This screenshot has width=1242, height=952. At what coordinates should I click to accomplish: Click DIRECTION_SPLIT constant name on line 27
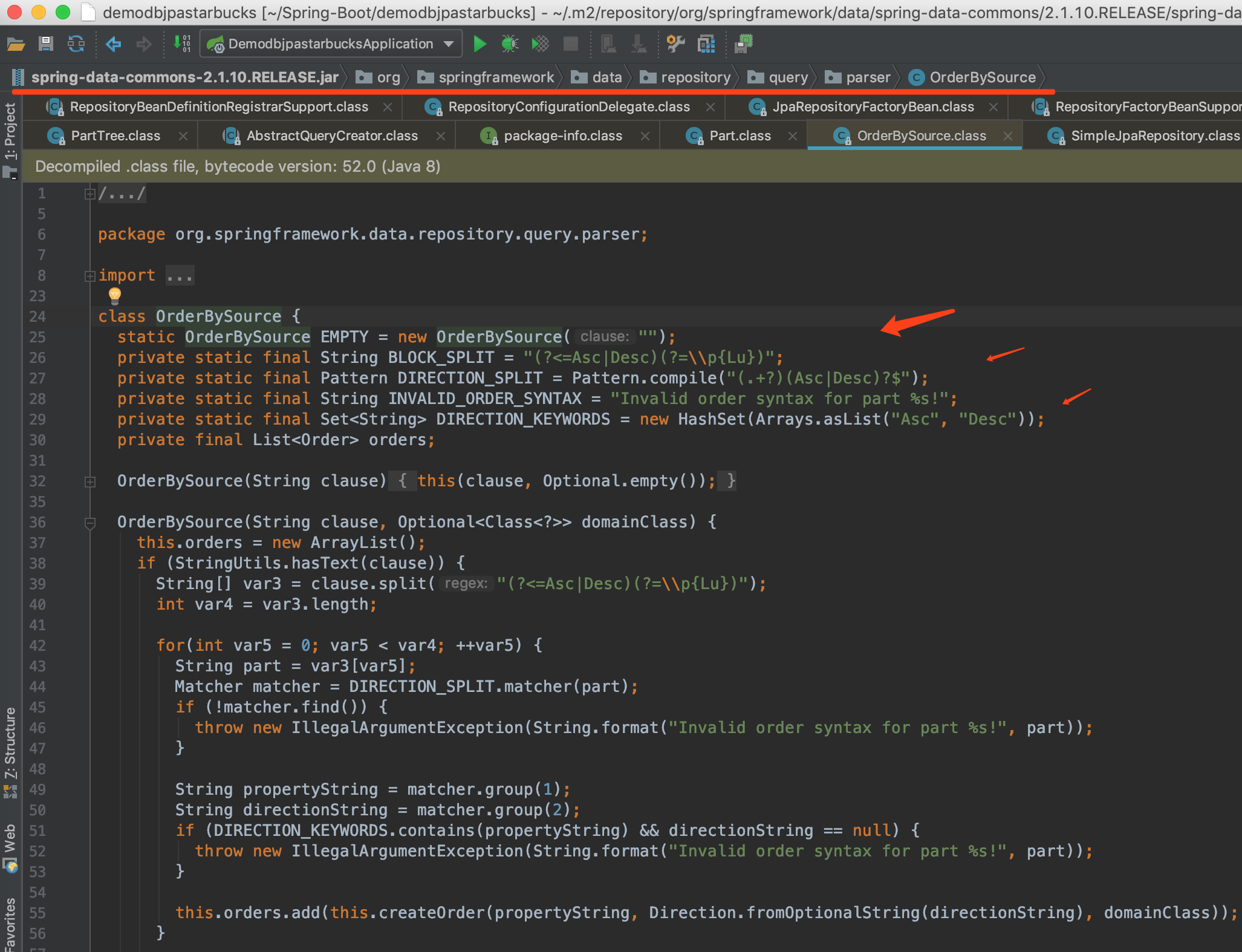[x=470, y=378]
